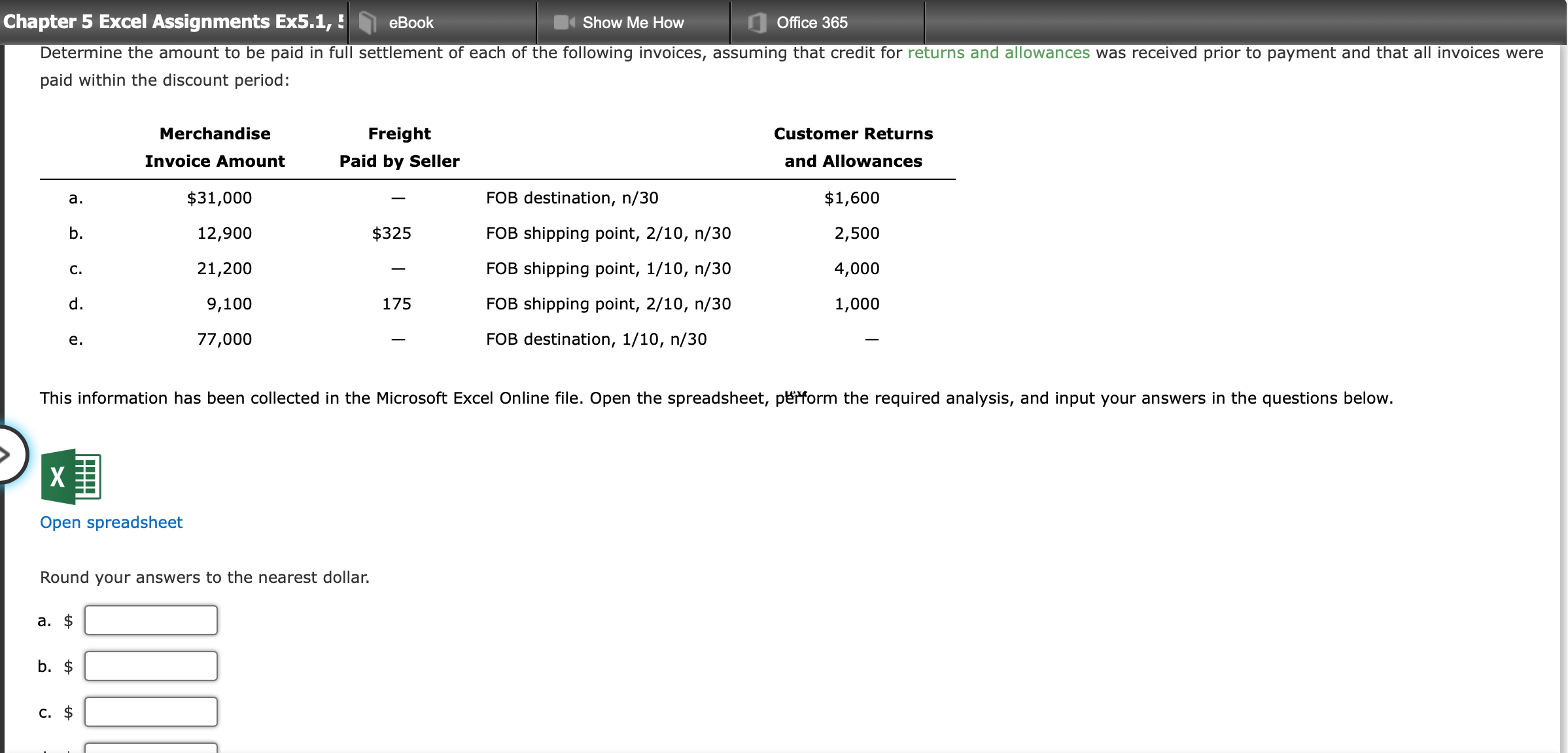Focus the partially visible answer field d
This screenshot has width=1568, height=753.
(x=150, y=749)
